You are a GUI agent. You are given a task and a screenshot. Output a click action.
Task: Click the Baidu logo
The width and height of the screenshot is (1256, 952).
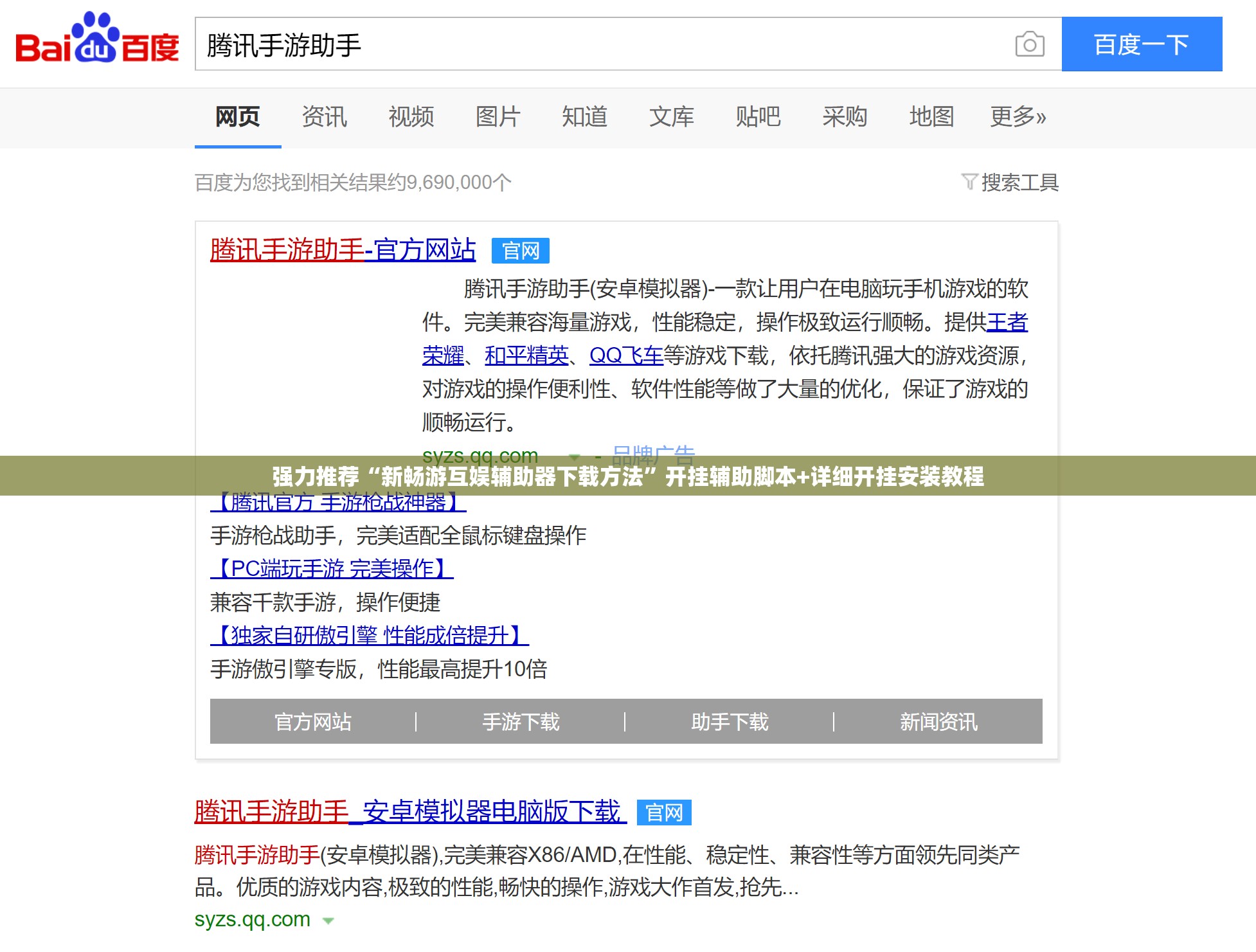tap(97, 39)
